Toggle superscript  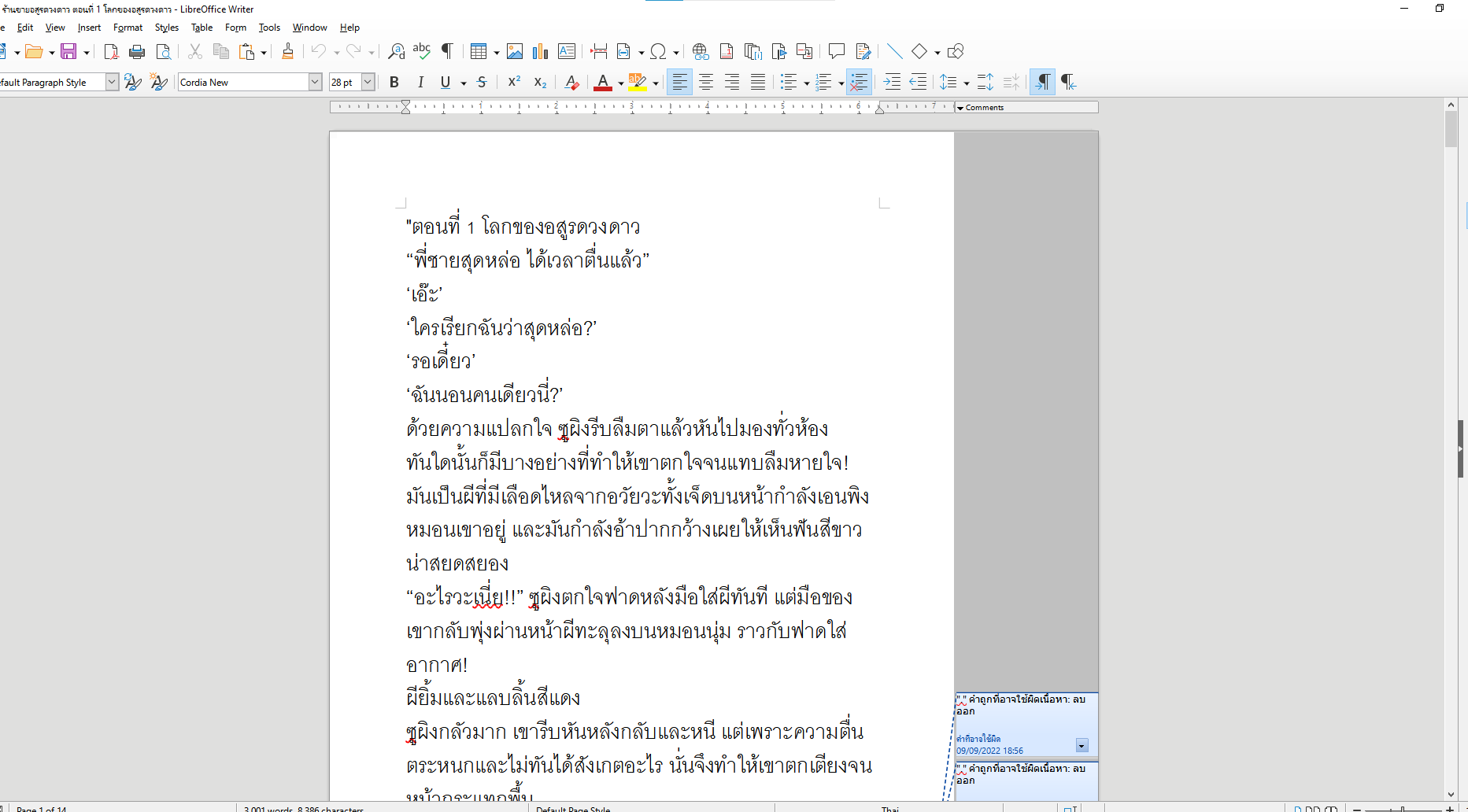click(x=514, y=83)
